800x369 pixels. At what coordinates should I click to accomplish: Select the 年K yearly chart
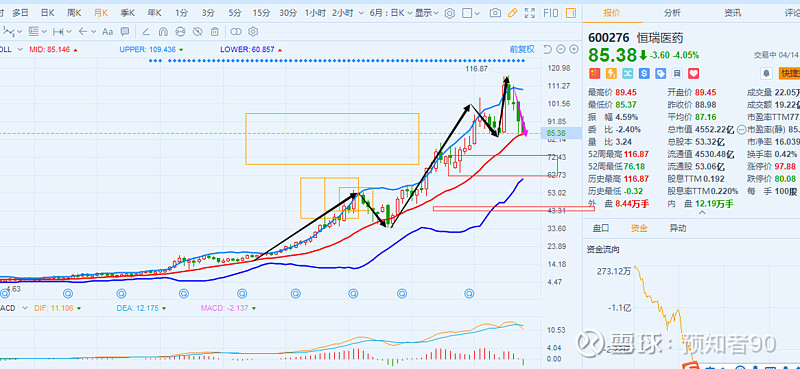[x=154, y=13]
